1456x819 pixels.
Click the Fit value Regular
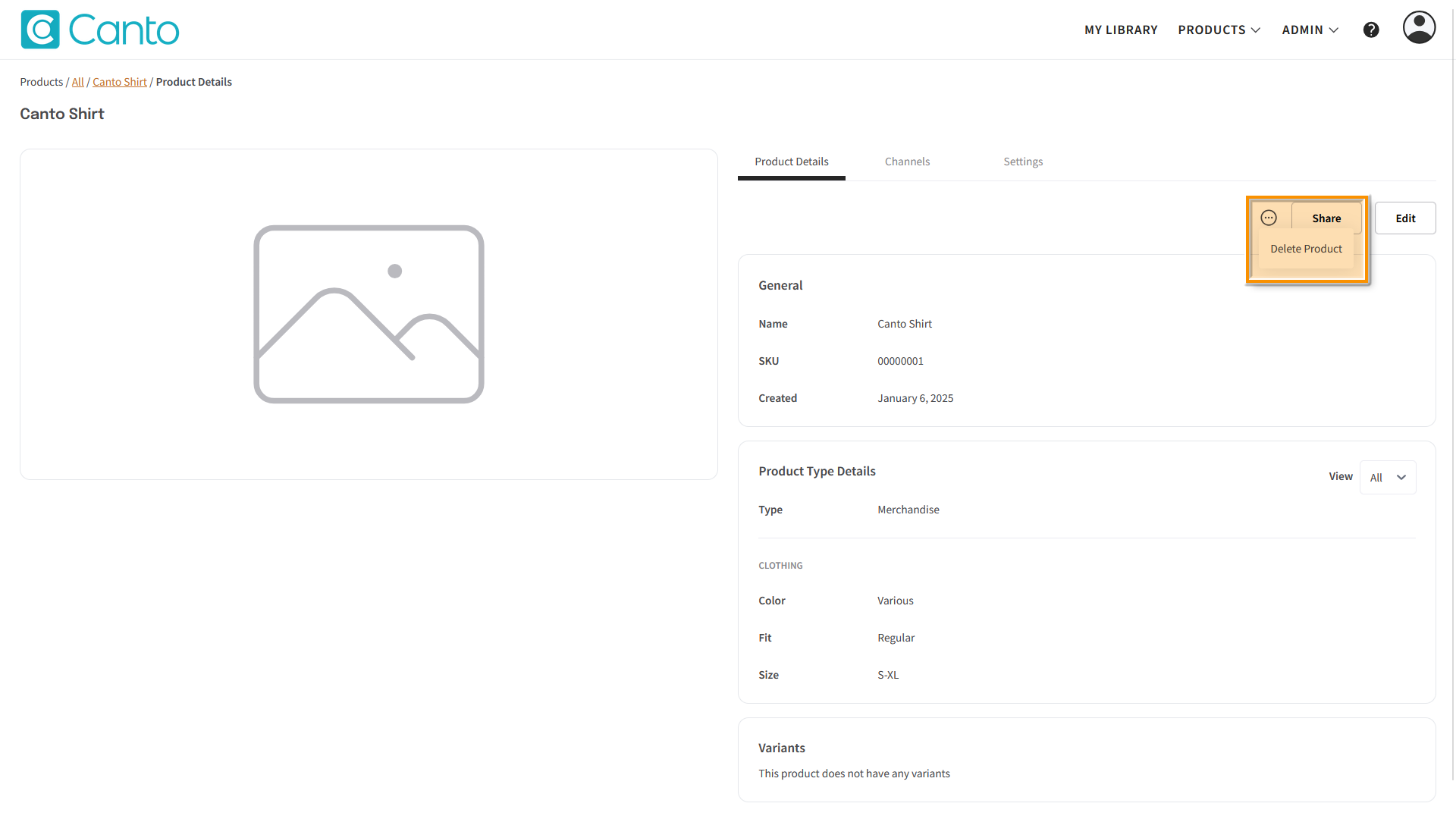click(x=896, y=638)
